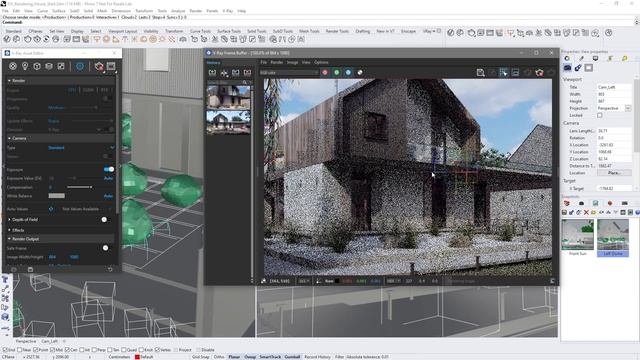This screenshot has height=360, width=640.
Task: Click first history save icon in Frame Buffer
Action: (212, 73)
